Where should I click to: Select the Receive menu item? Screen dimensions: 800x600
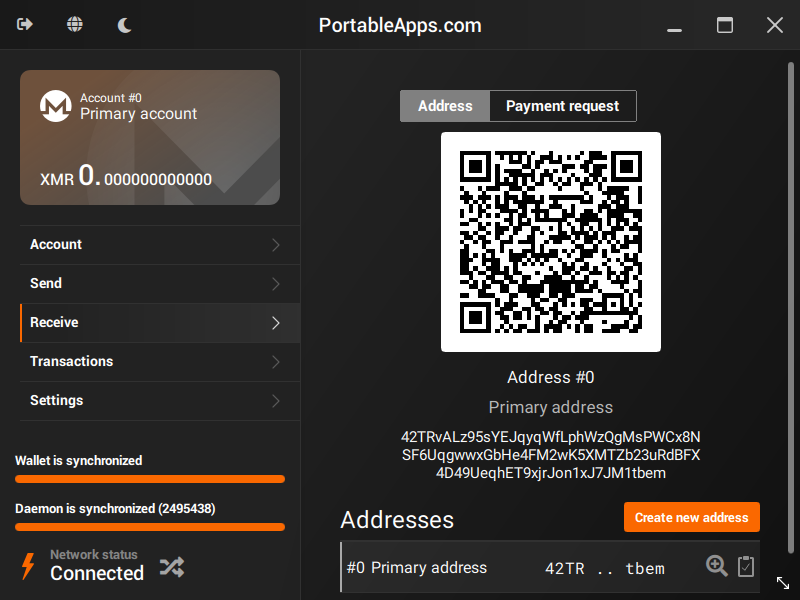pos(54,322)
